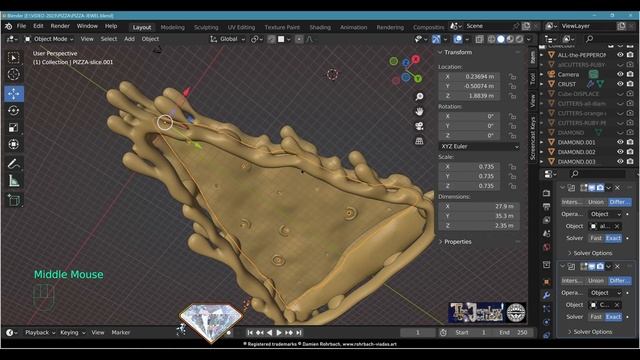The height and width of the screenshot is (360, 640).
Task: Open the Output properties printer icon
Action: [547, 207]
